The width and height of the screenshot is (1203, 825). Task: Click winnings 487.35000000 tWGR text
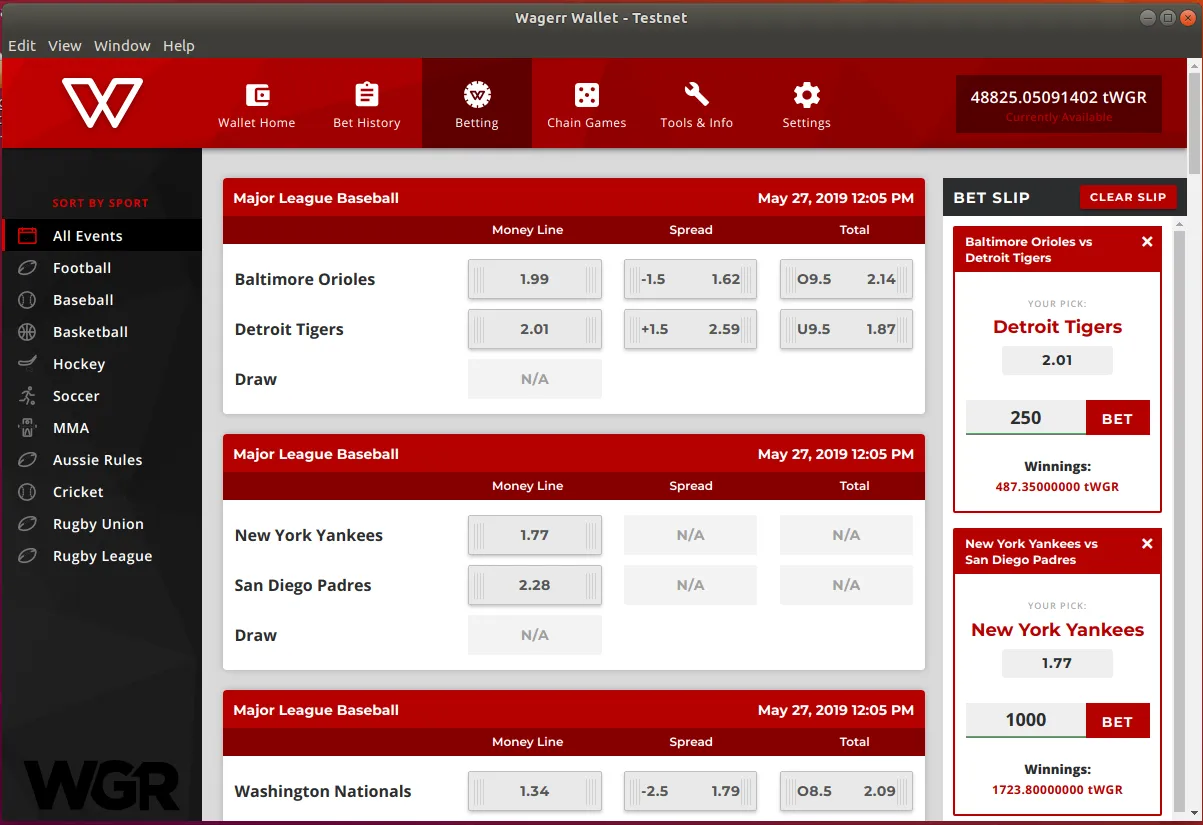pos(1057,487)
